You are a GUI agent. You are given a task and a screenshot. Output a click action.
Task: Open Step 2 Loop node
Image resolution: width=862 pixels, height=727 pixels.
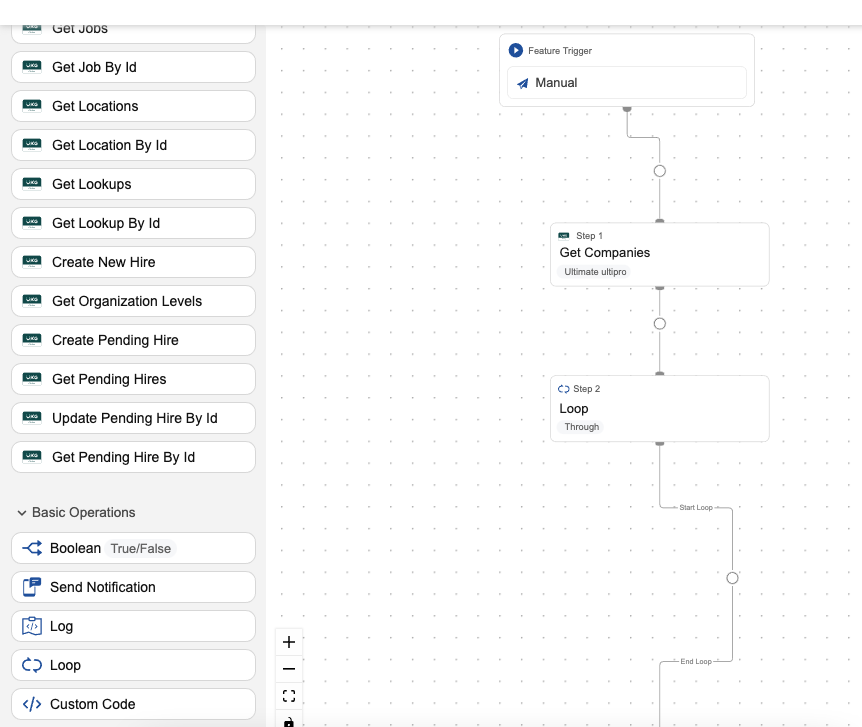click(x=660, y=409)
